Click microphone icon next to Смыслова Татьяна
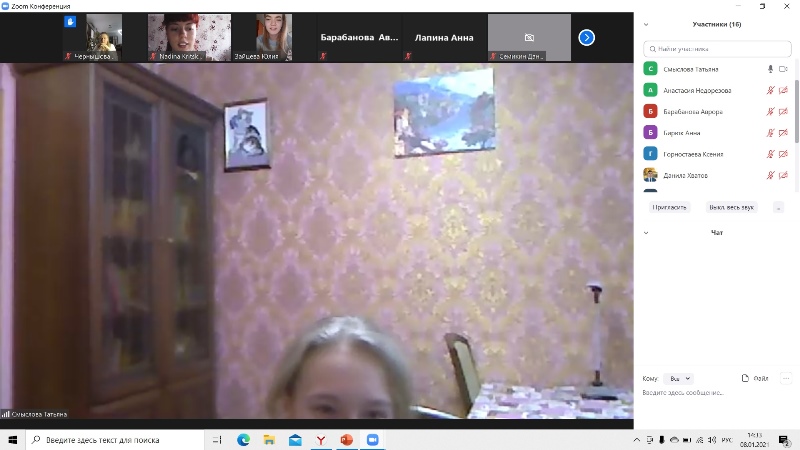 [770, 69]
